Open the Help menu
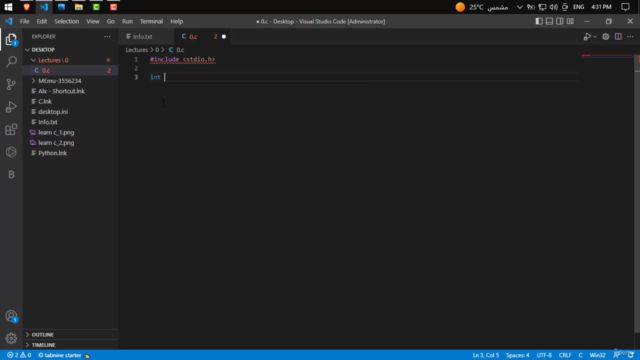 (176, 21)
